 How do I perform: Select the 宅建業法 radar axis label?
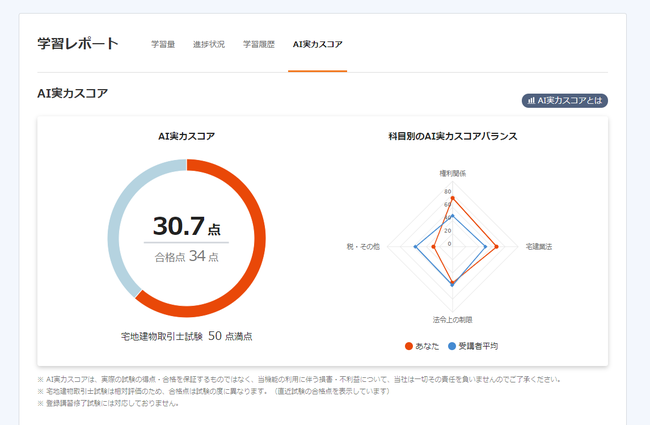(539, 245)
